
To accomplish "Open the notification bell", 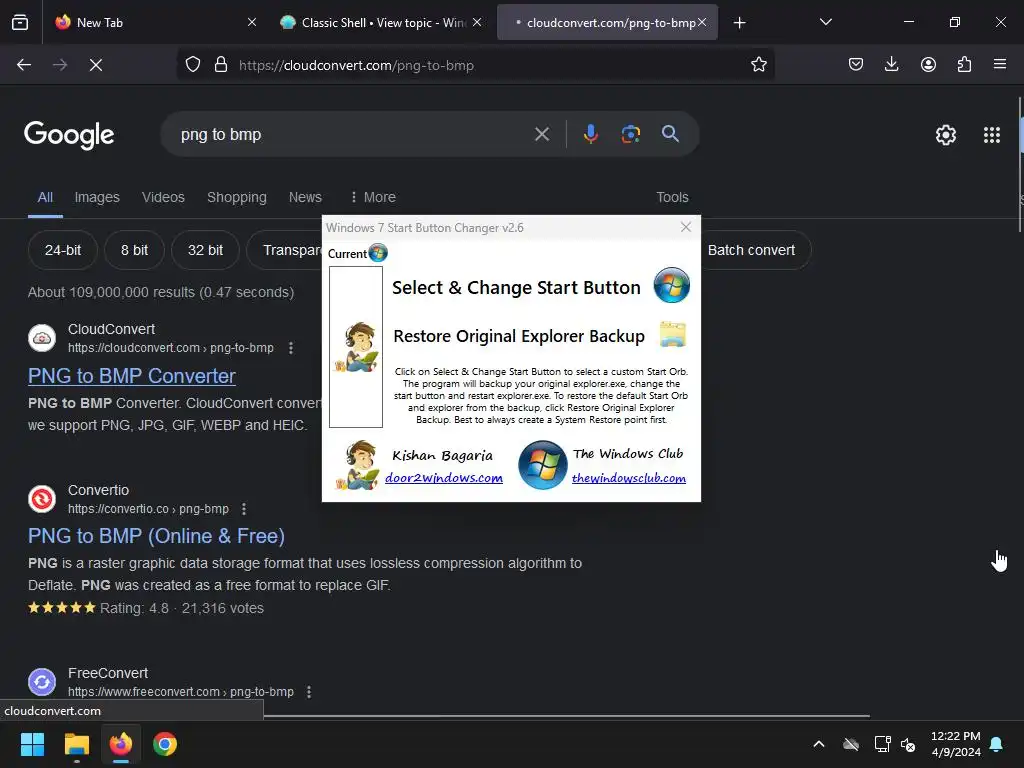I will pyautogui.click(x=997, y=744).
